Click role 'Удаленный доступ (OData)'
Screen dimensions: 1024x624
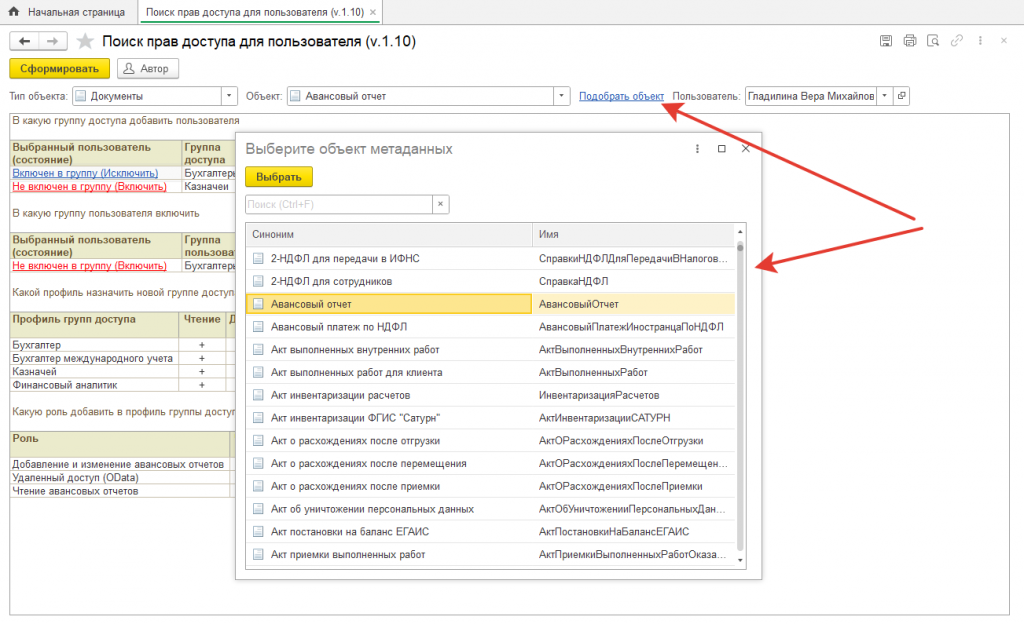point(75,478)
